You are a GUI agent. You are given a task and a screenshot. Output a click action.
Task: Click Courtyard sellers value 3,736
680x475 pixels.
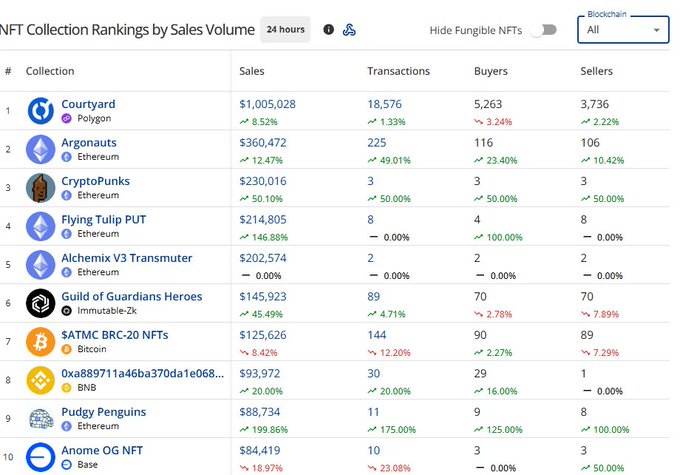pos(595,104)
